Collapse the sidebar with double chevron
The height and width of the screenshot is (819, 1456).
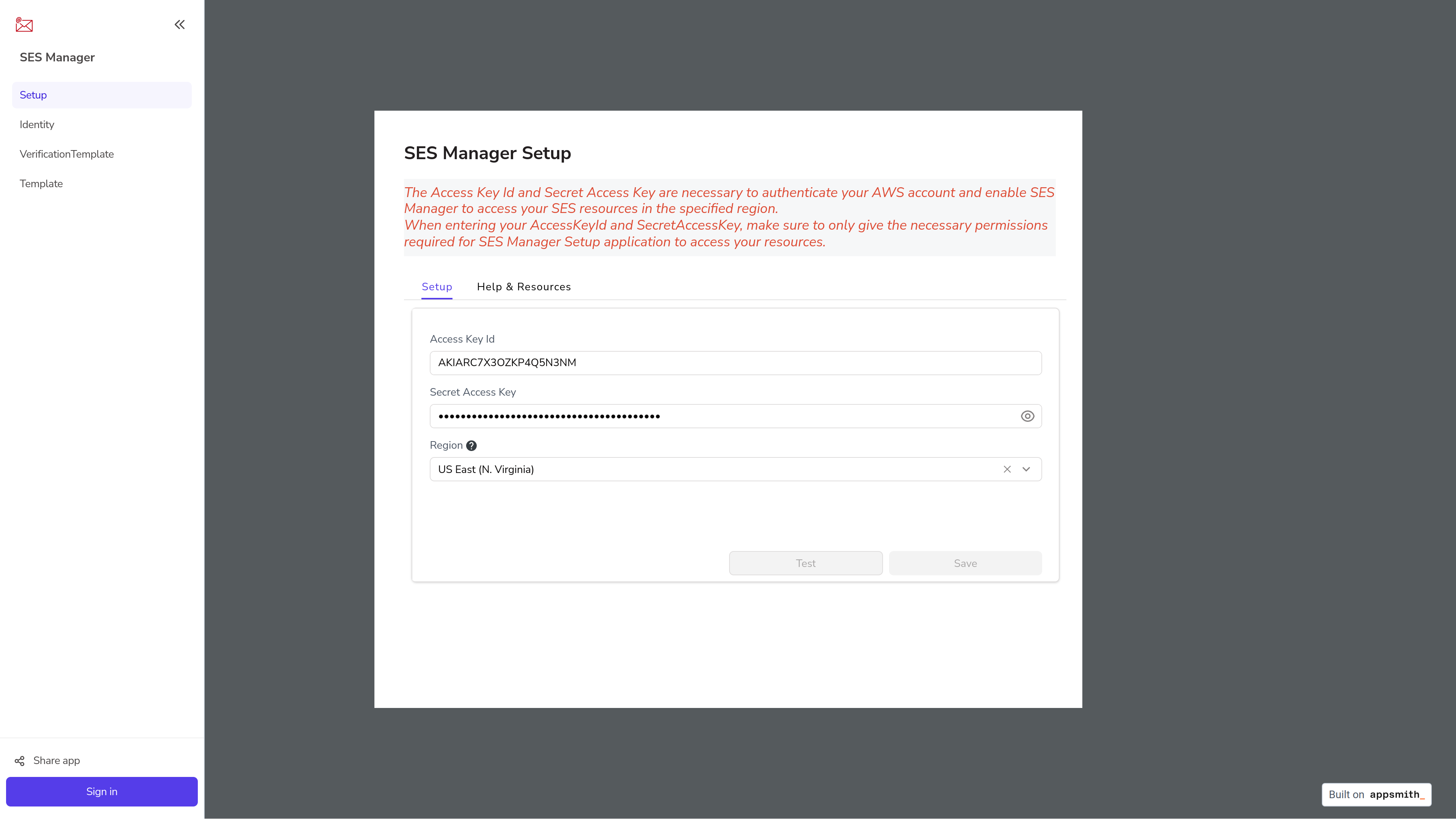click(x=180, y=24)
